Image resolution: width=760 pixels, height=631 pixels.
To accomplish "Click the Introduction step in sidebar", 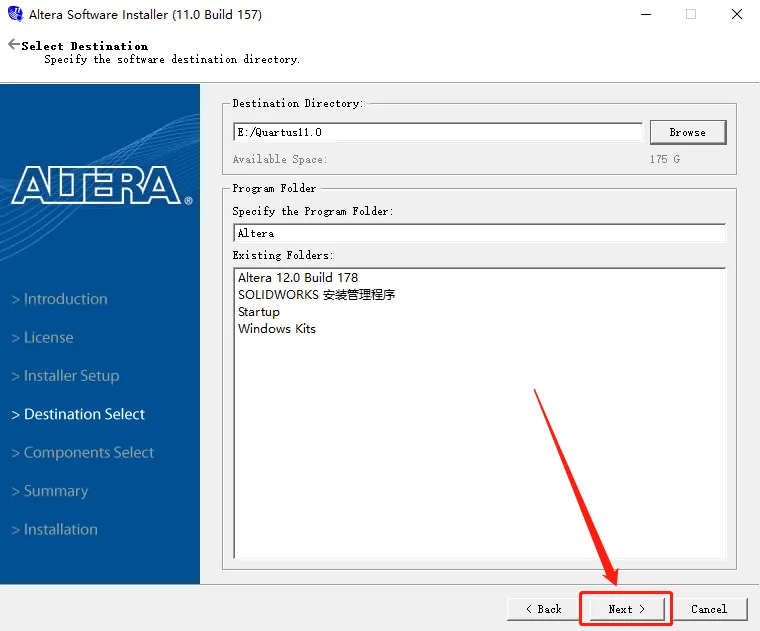I will (x=60, y=299).
